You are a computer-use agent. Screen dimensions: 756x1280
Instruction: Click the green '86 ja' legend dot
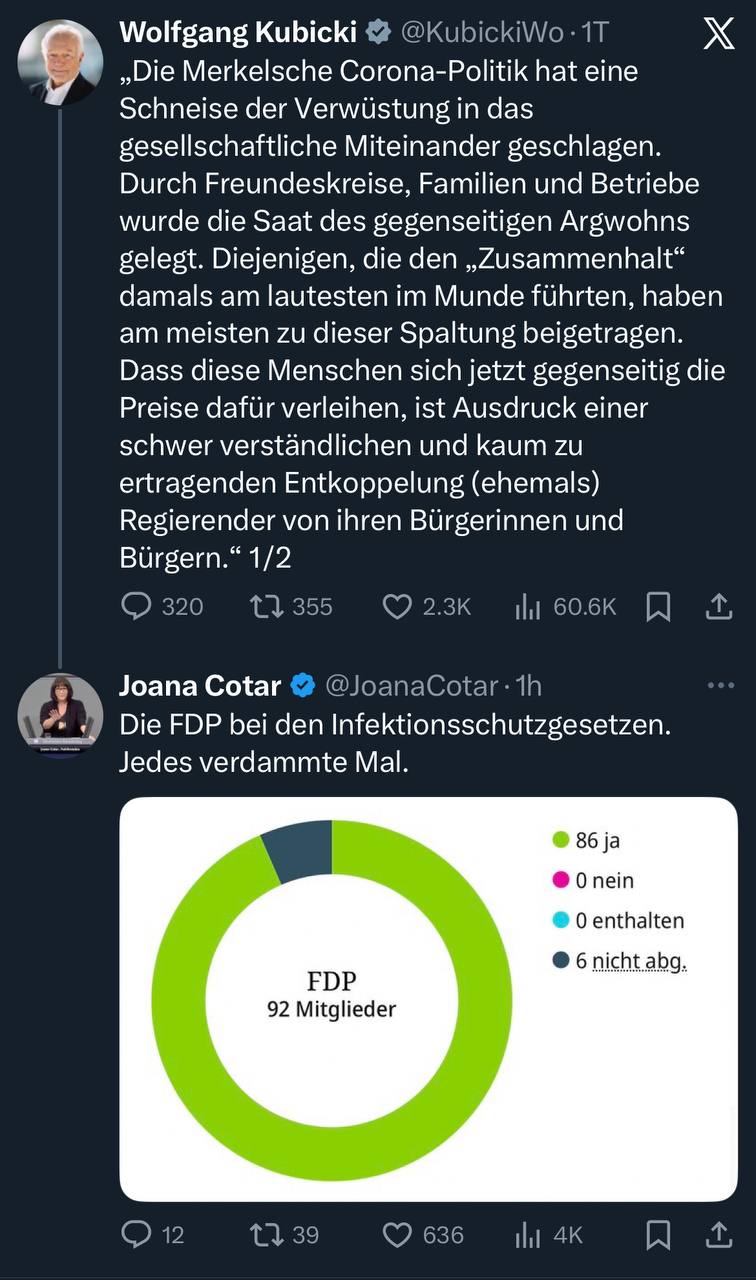(x=561, y=840)
